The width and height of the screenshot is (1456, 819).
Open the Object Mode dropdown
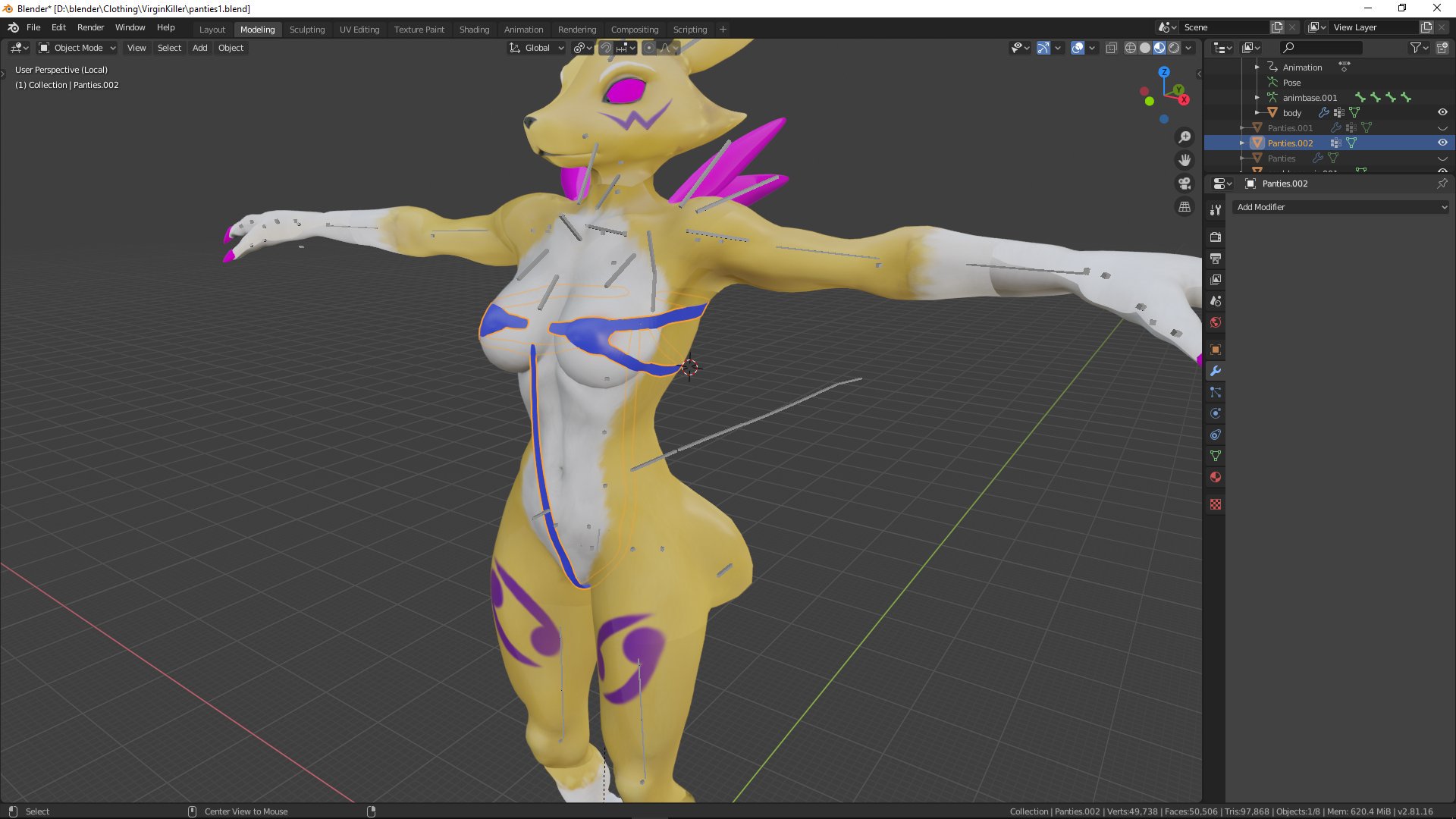click(77, 48)
